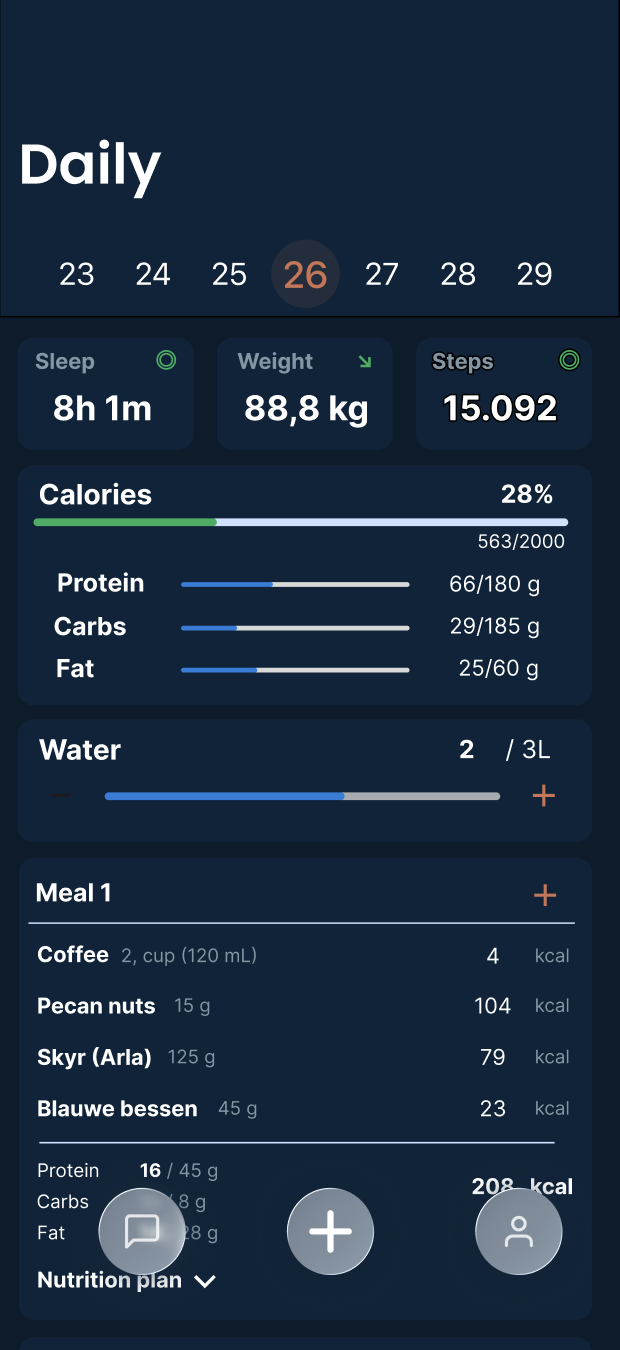620x1350 pixels.
Task: Collapse the Nutrition plan chevron
Action: point(205,1281)
